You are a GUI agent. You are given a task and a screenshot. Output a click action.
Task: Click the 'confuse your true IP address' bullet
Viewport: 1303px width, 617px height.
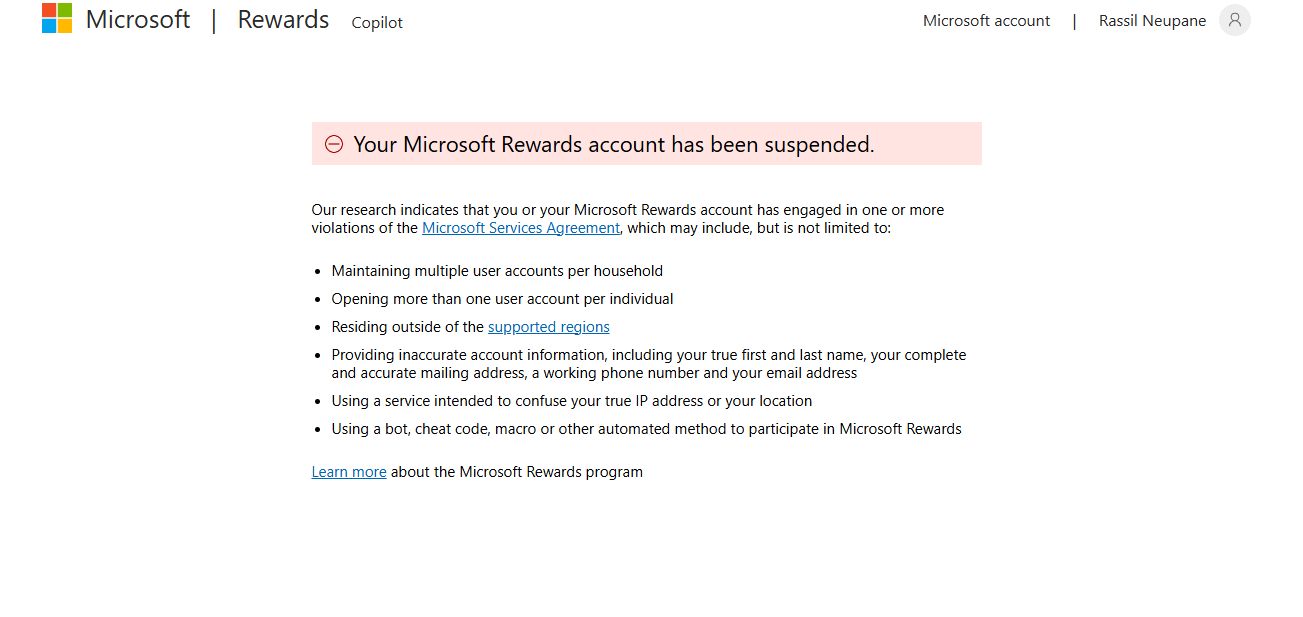(571, 401)
